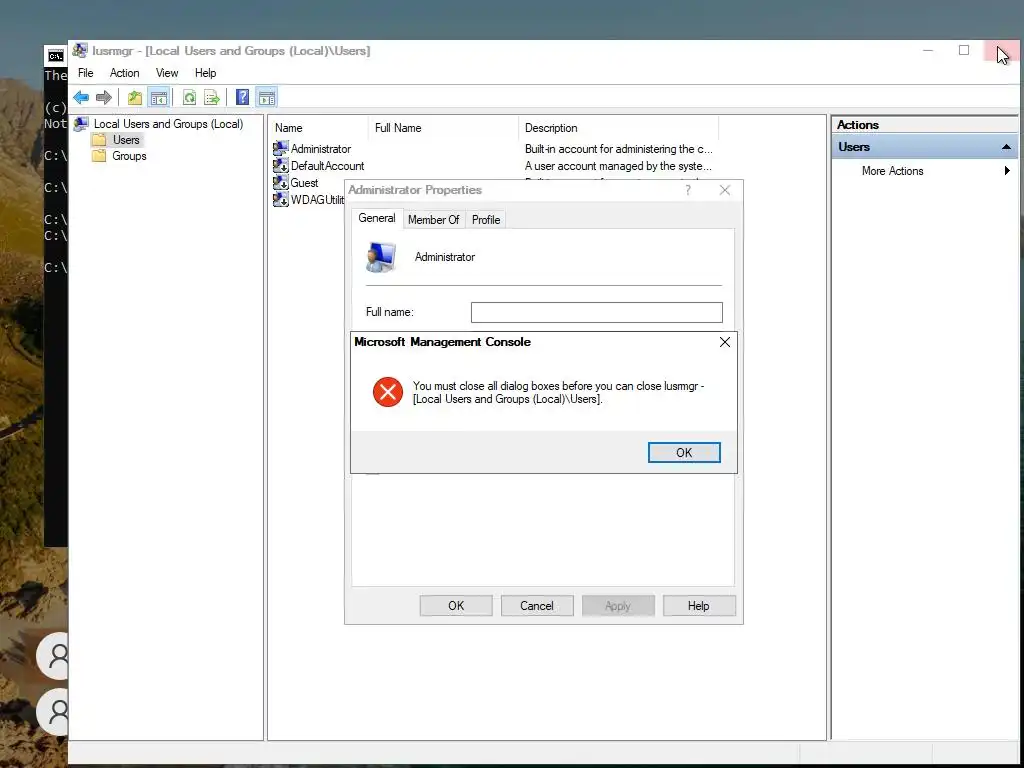Viewport: 1024px width, 768px height.
Task: Collapse the Users section in Actions pane
Action: pyautogui.click(x=1006, y=148)
